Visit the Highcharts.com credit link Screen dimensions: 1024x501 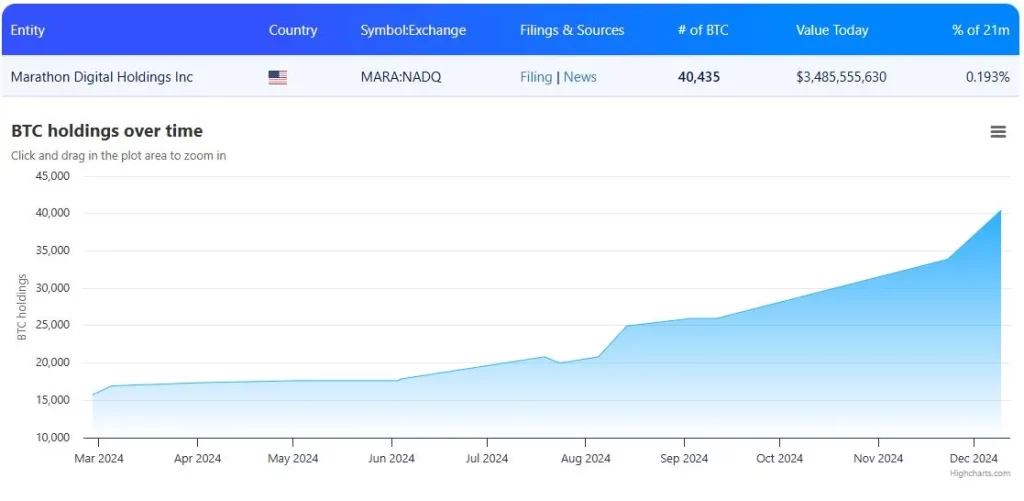pyautogui.click(x=980, y=474)
